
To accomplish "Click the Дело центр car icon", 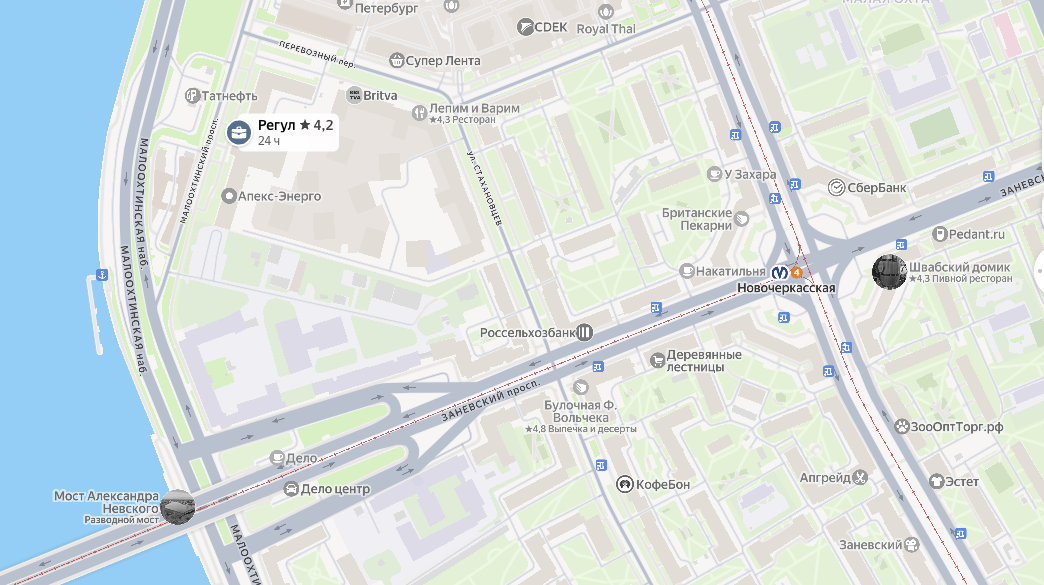I will [291, 489].
